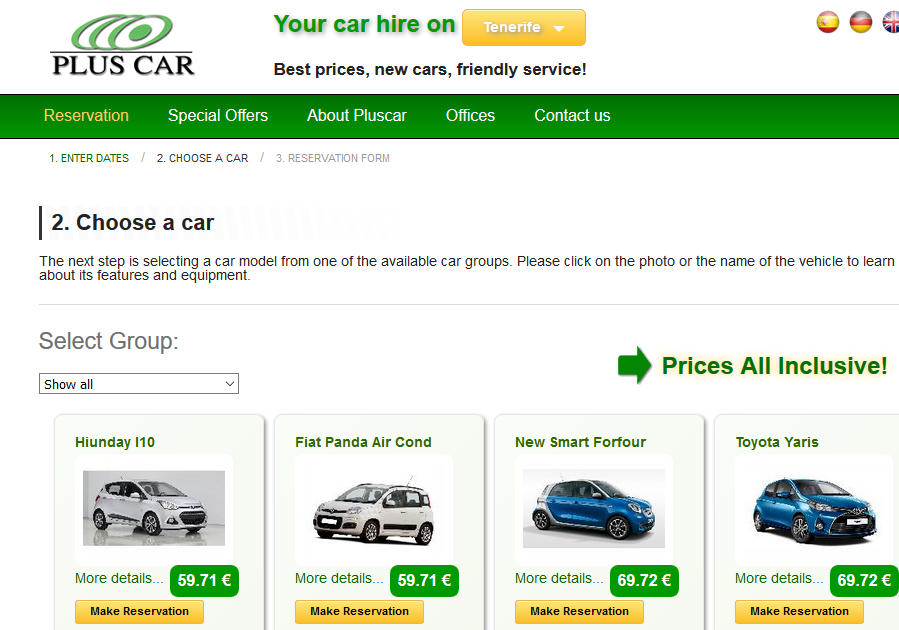The width and height of the screenshot is (899, 630).
Task: Click the 3. Reservation Form breadcrumb
Action: point(333,158)
